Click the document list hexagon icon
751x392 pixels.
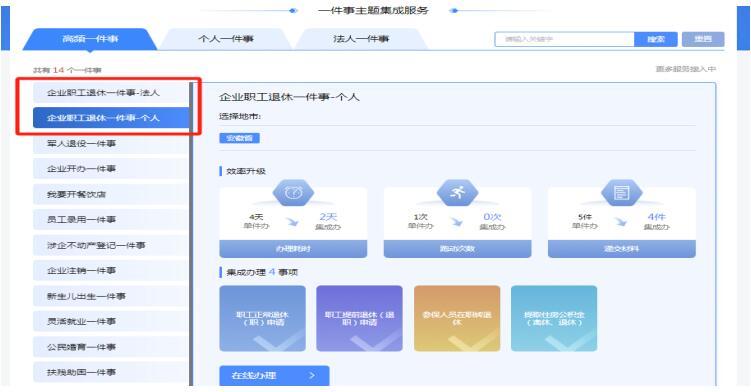tap(622, 193)
